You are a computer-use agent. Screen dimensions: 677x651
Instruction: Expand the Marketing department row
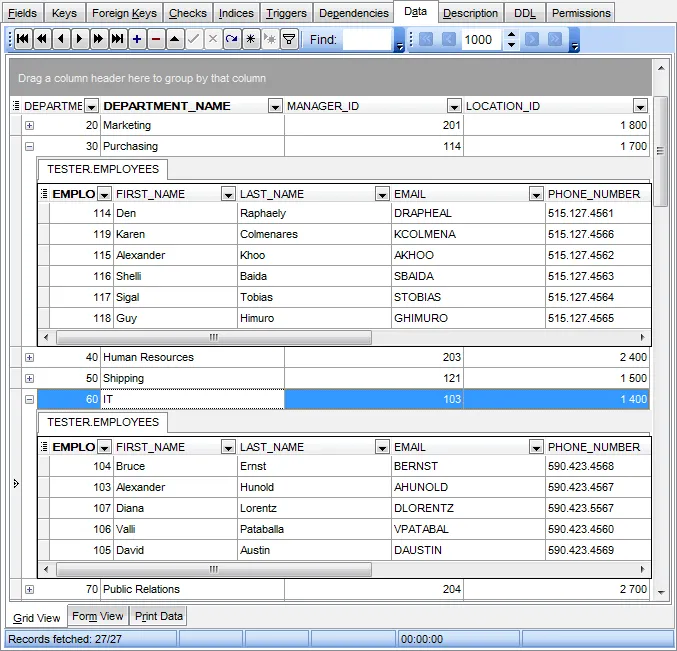(x=29, y=126)
